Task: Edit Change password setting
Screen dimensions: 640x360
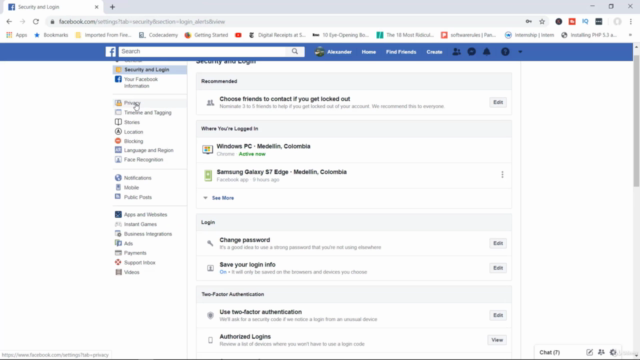Action: (498, 243)
